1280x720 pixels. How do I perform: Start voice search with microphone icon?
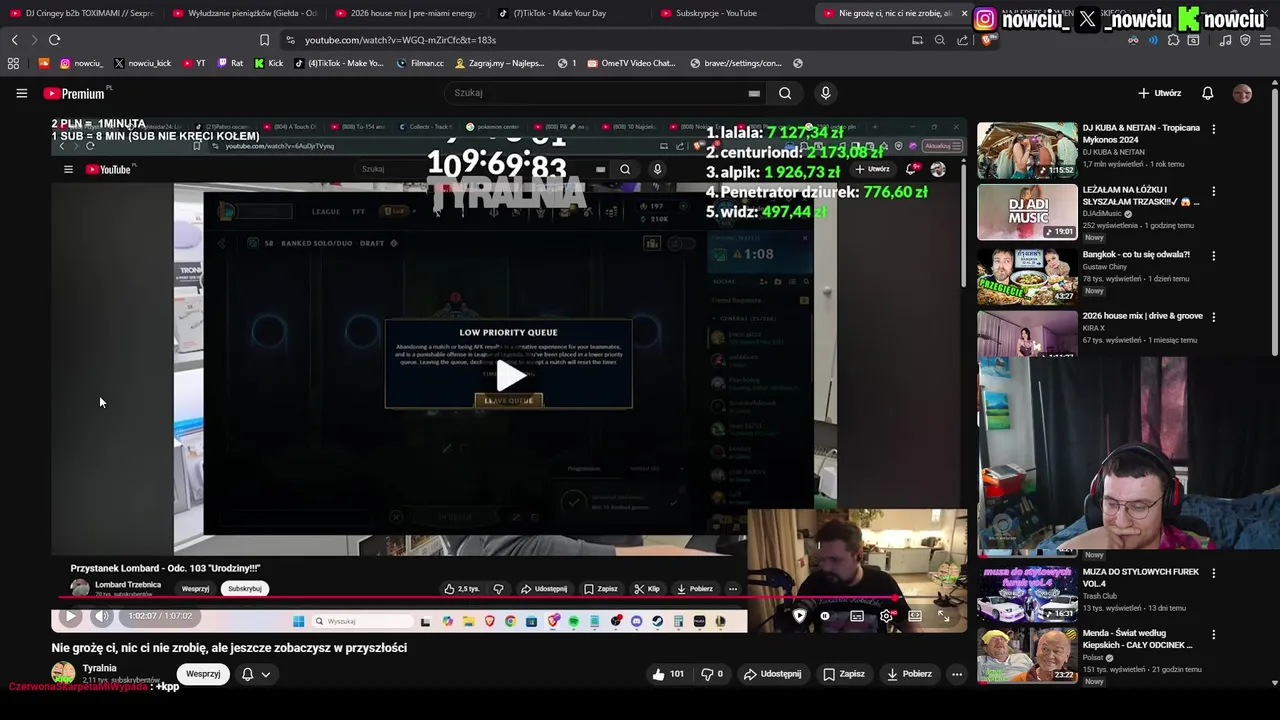(x=825, y=93)
